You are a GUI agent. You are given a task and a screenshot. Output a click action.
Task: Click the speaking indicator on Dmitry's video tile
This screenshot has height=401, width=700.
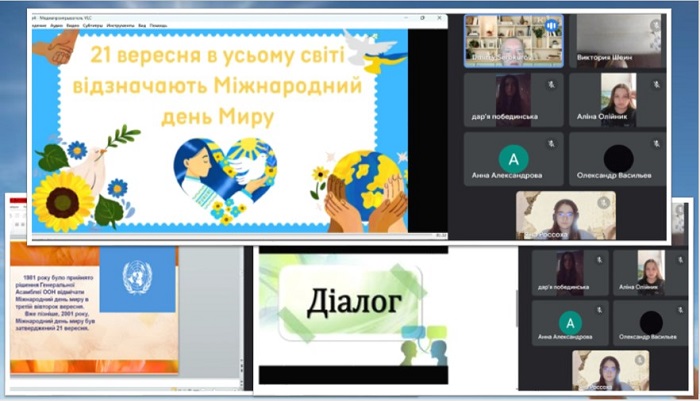click(551, 26)
